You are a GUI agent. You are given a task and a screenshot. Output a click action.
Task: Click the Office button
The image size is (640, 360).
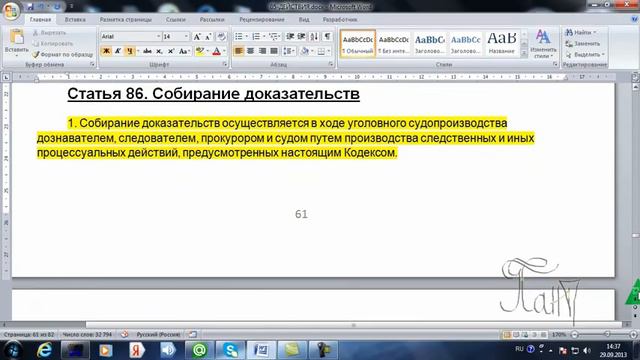[x=11, y=10]
